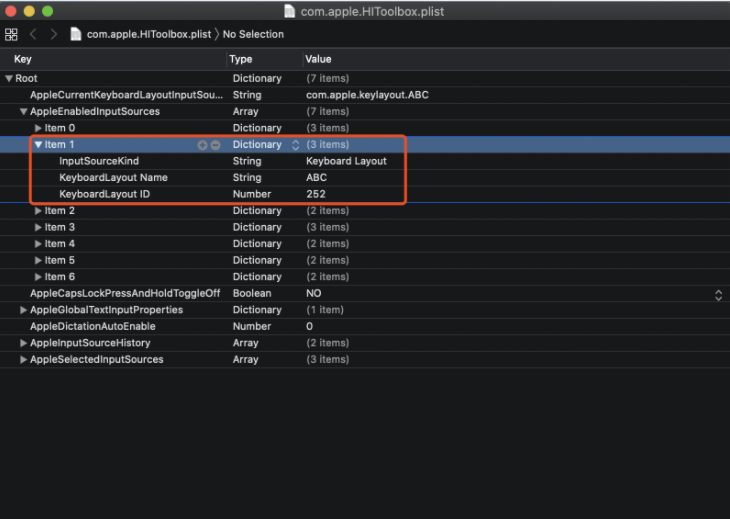This screenshot has width=730, height=519.
Task: Open the related items grid icon
Action: coord(12,34)
